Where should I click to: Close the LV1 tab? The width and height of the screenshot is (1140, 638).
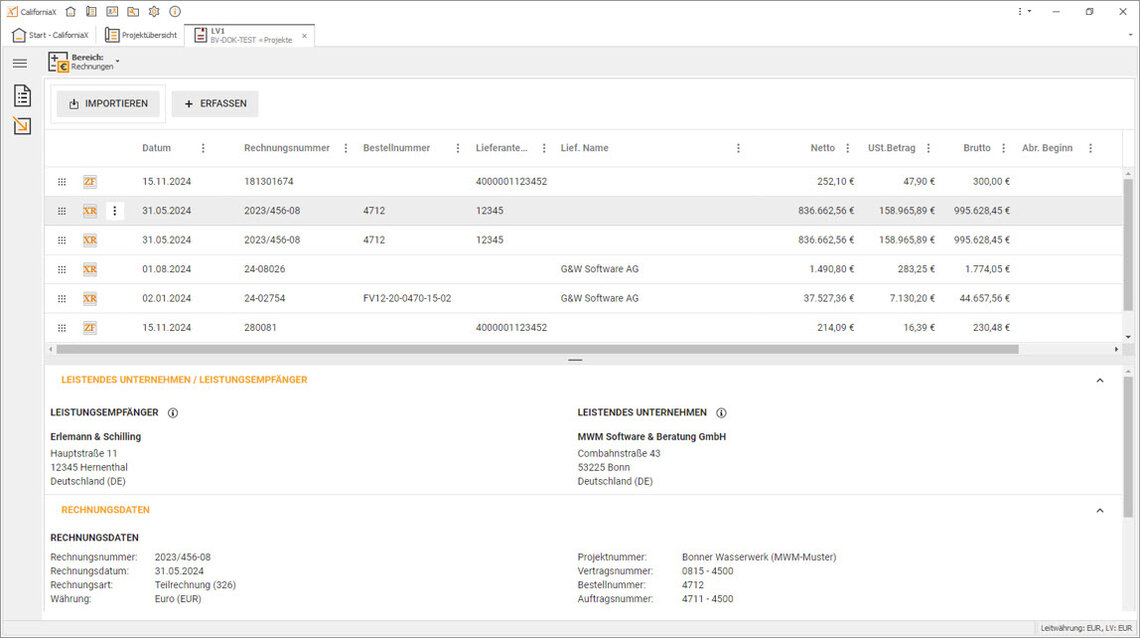click(x=305, y=36)
